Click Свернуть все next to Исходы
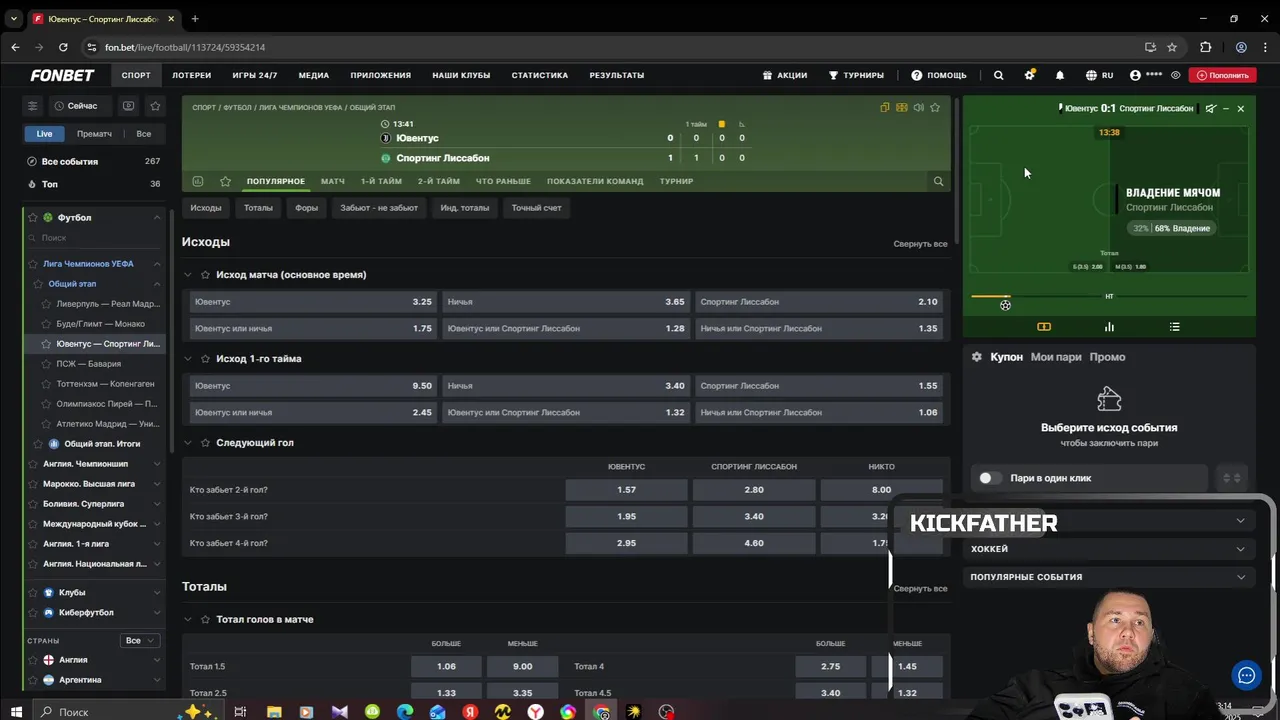 pyautogui.click(x=920, y=244)
